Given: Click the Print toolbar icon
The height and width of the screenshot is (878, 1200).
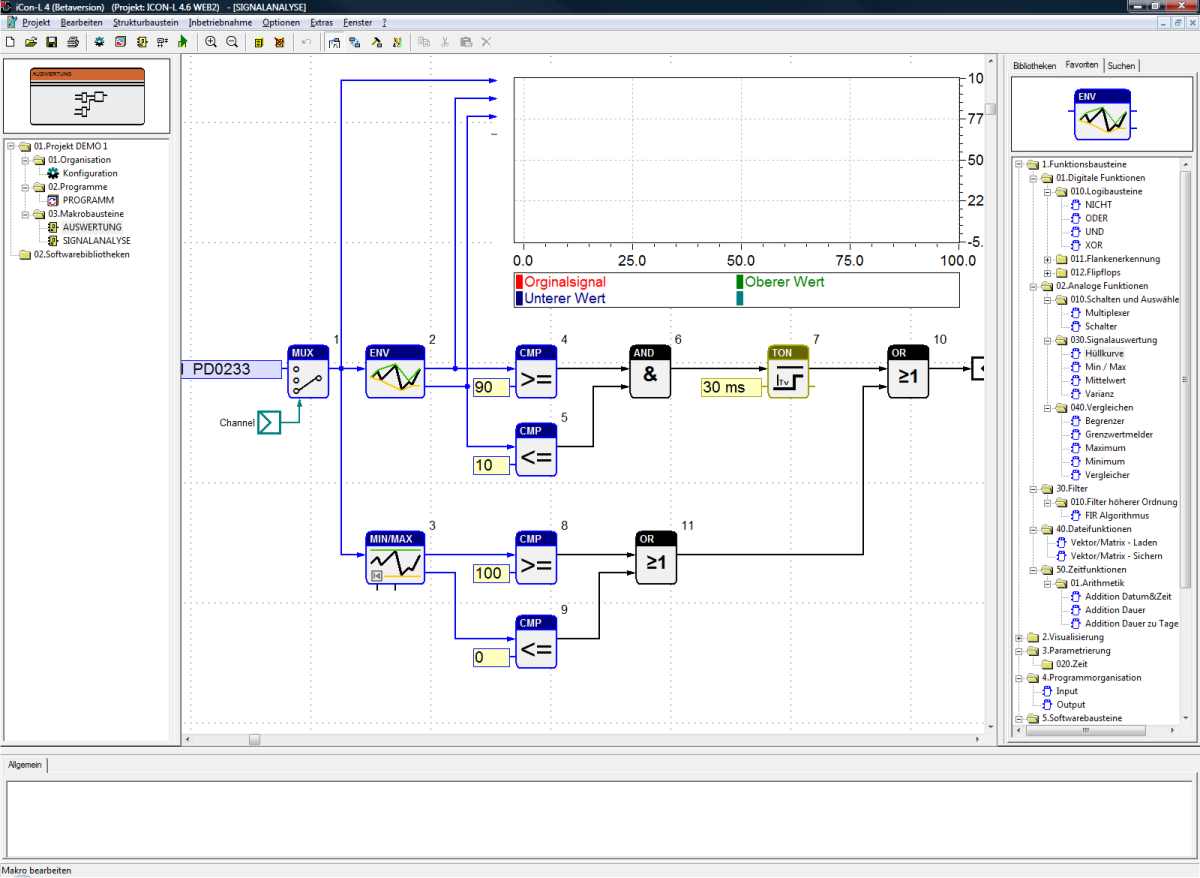Looking at the screenshot, I should (72, 42).
